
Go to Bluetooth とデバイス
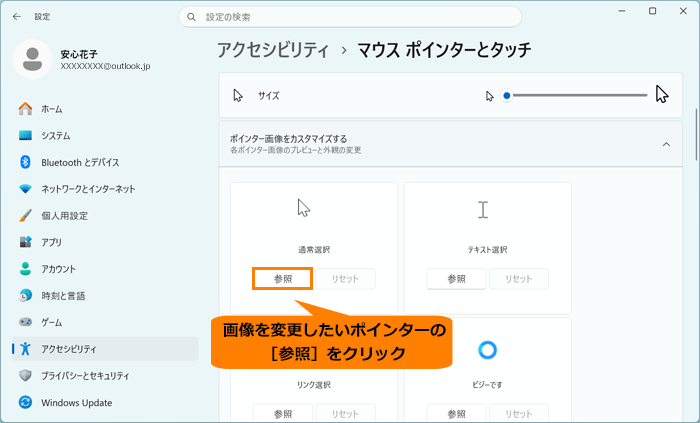(105, 162)
